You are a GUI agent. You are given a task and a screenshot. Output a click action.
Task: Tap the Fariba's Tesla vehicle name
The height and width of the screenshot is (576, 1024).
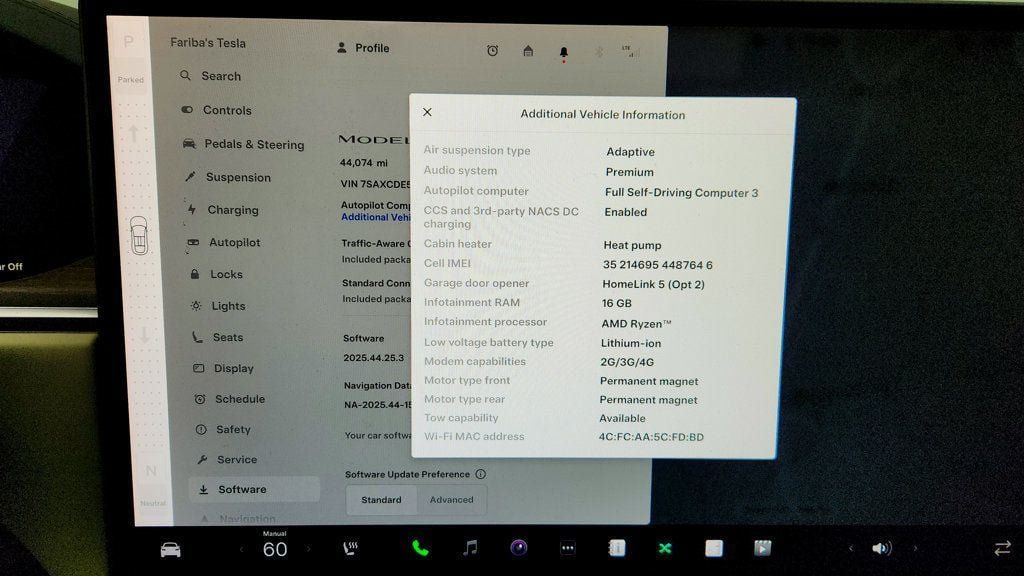point(208,42)
